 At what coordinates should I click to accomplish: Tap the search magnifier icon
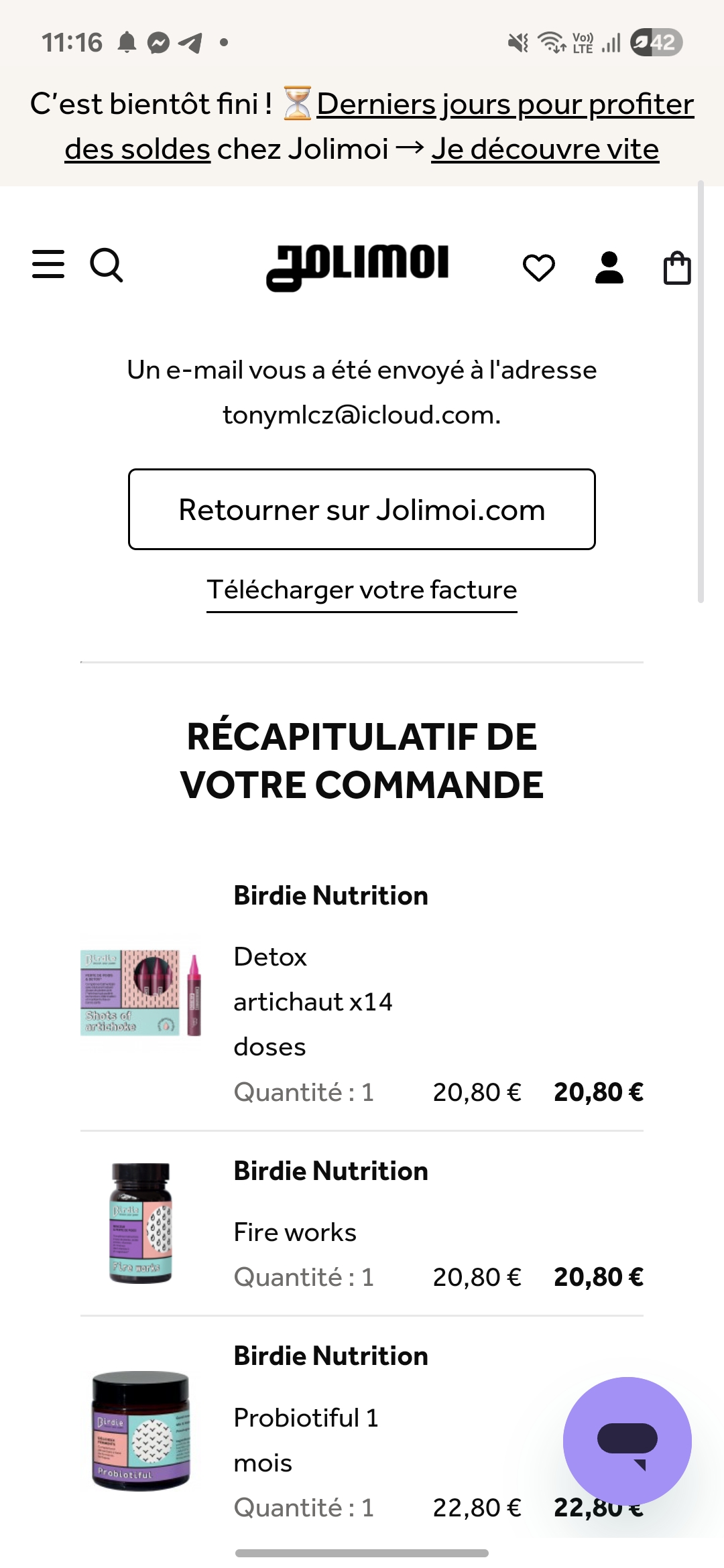107,265
